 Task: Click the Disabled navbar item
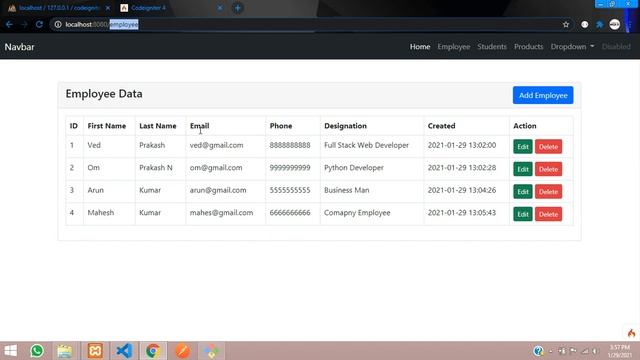tap(616, 47)
